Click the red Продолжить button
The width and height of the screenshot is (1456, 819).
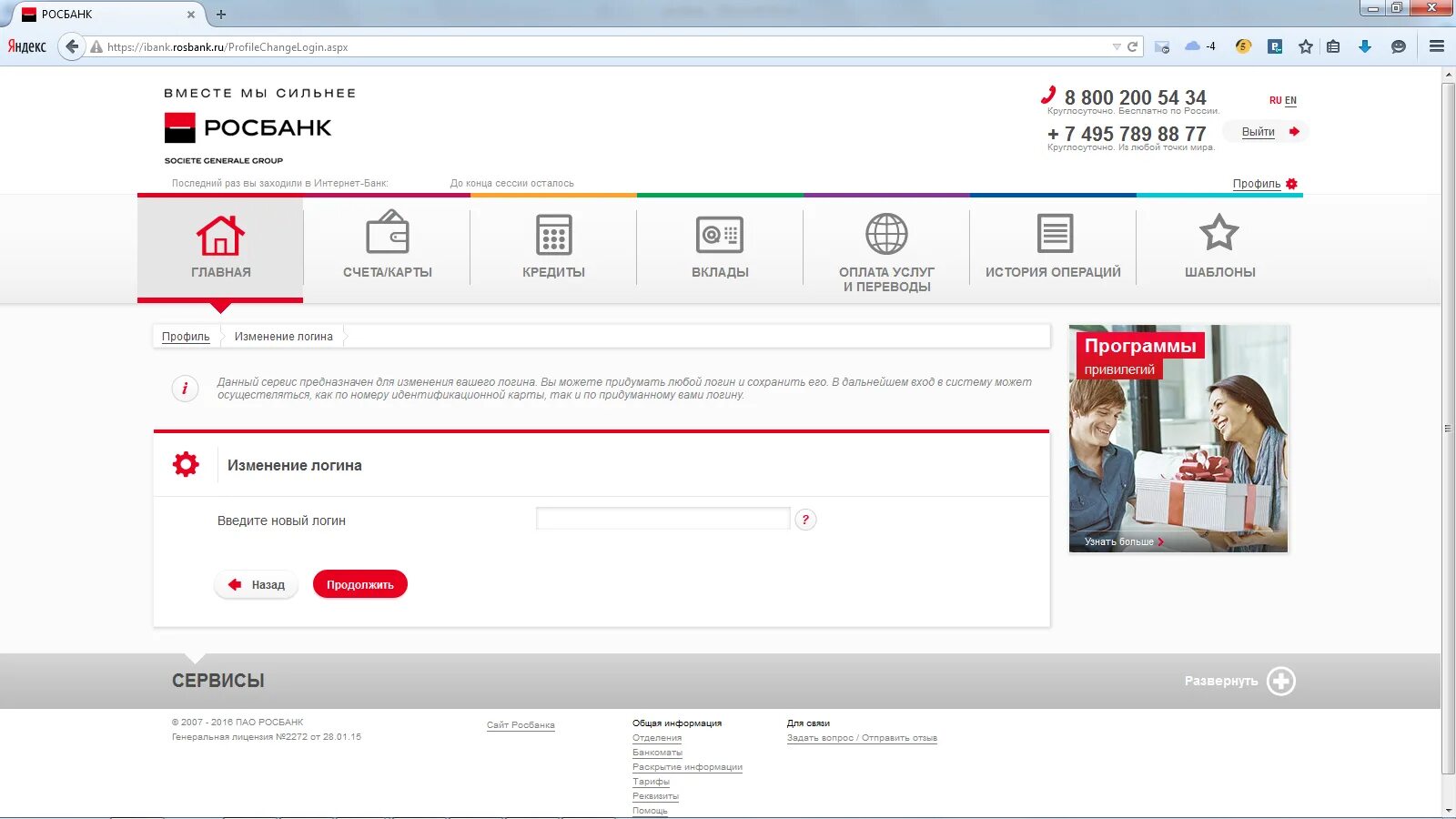coord(360,584)
